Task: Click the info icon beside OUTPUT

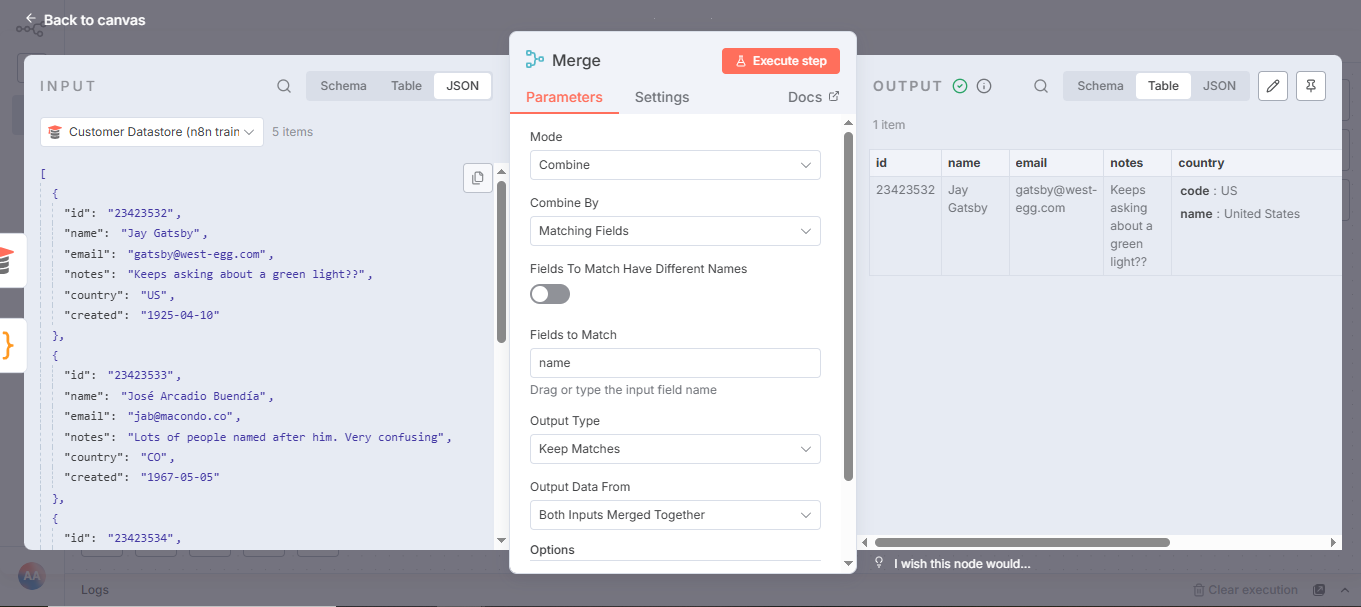Action: 984,86
